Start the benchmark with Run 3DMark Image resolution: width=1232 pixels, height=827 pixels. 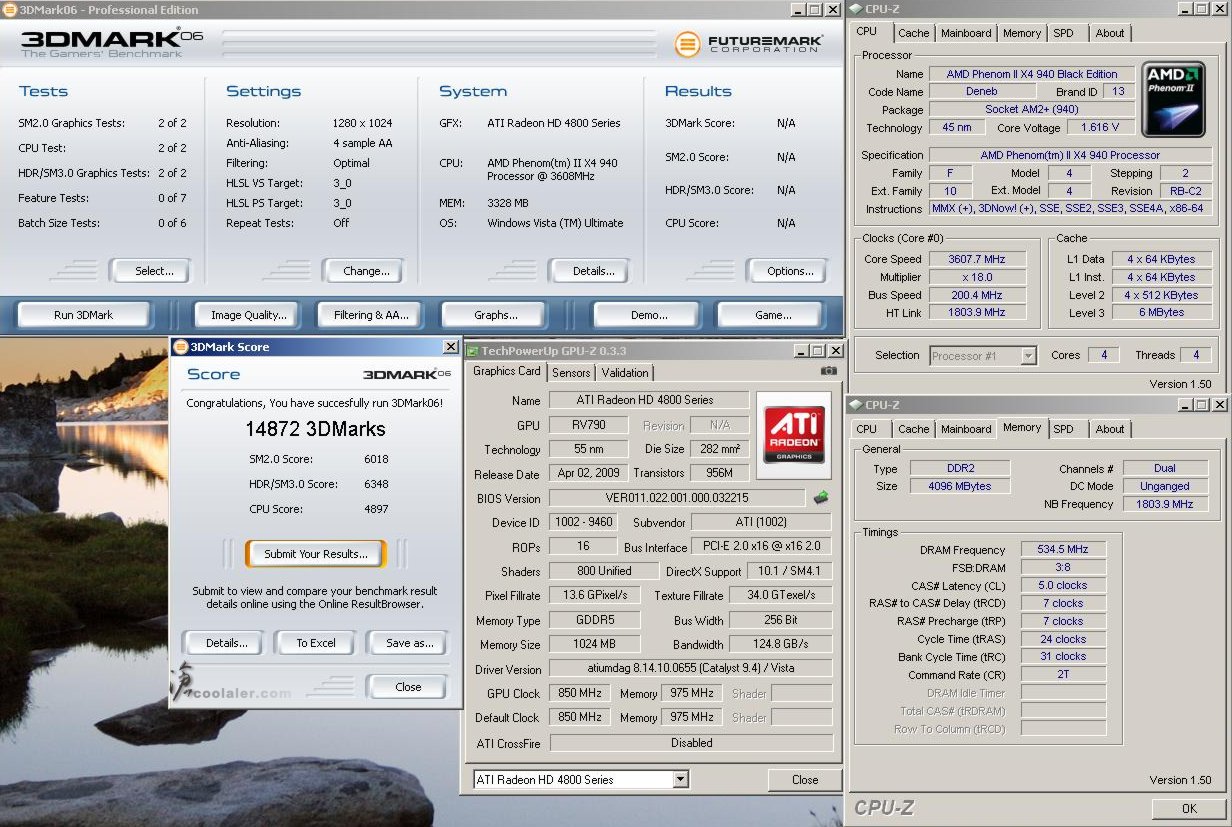83,315
